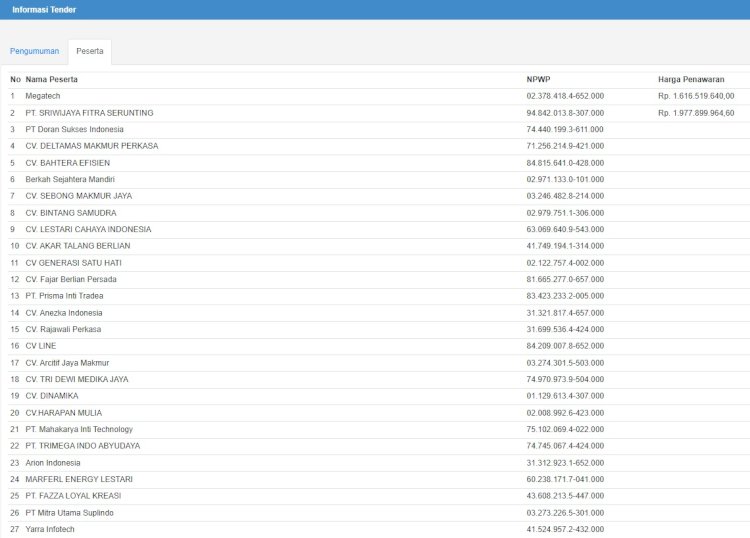The image size is (750, 538).
Task: Select Yarra Infotech participant
Action: 50,529
